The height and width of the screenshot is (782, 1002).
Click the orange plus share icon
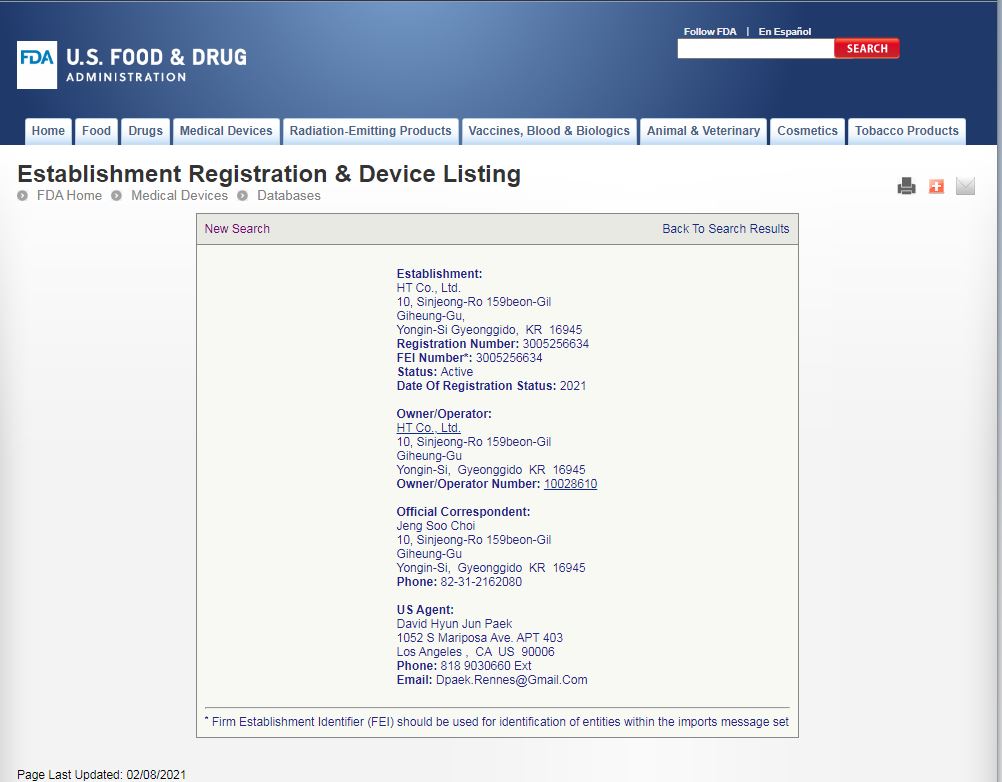(936, 186)
